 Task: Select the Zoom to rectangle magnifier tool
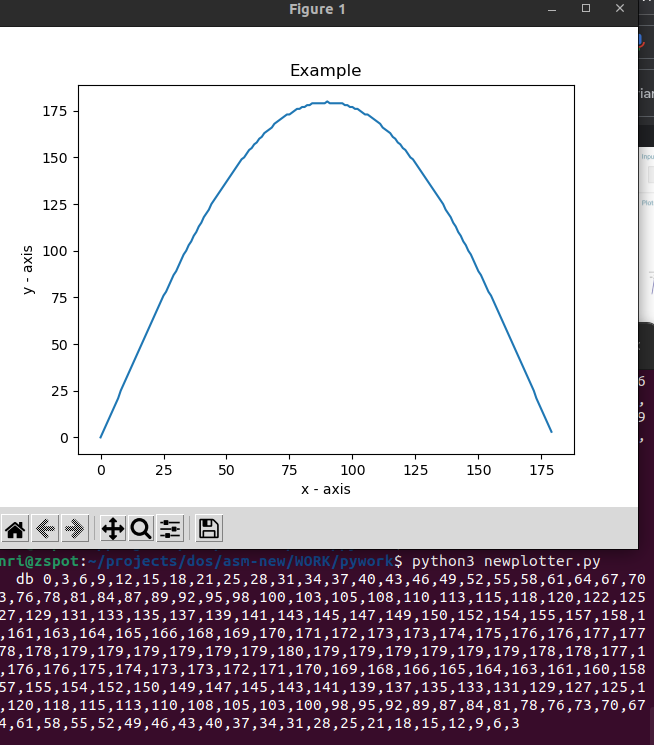[x=141, y=529]
